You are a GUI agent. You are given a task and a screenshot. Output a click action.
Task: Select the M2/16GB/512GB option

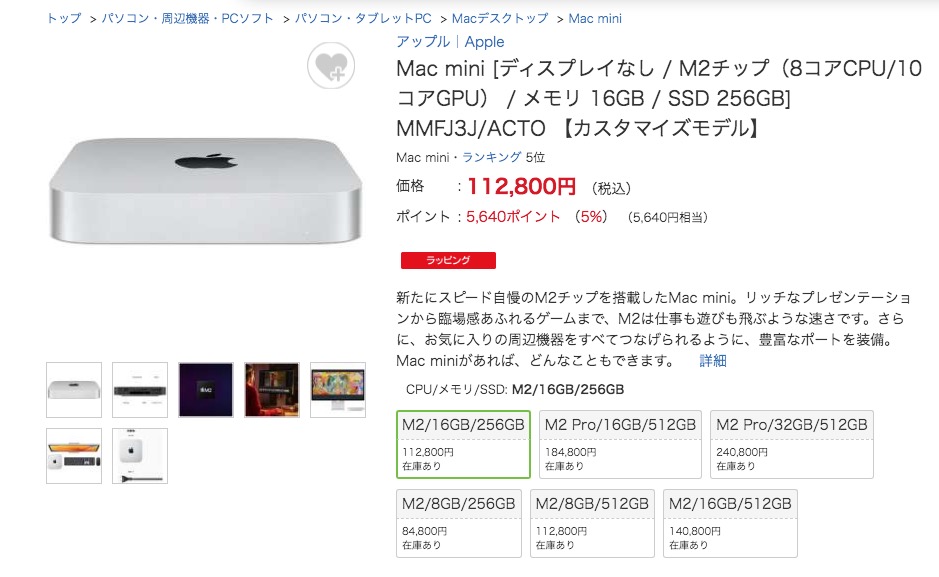730,523
